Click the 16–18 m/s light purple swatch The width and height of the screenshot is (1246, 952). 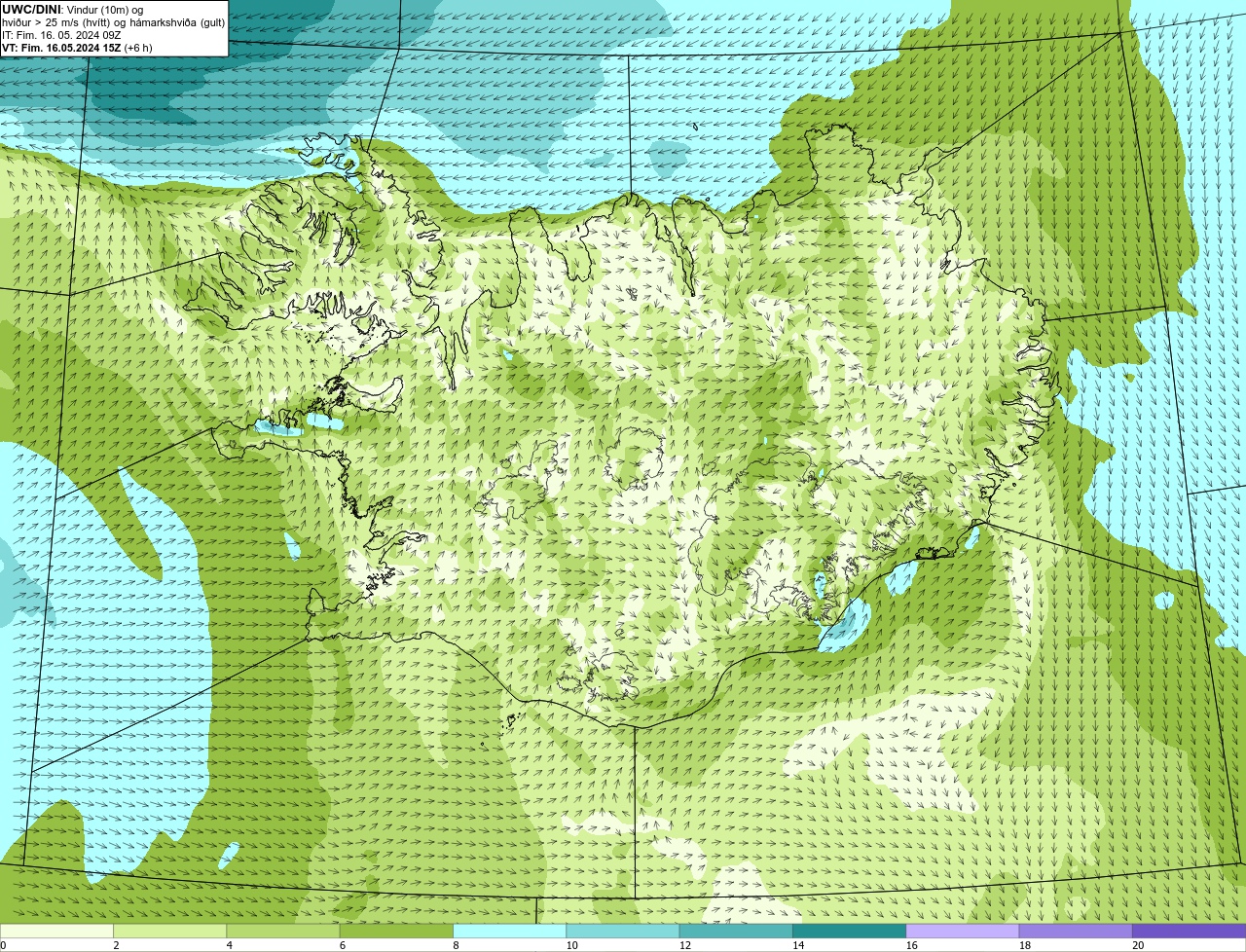click(963, 931)
